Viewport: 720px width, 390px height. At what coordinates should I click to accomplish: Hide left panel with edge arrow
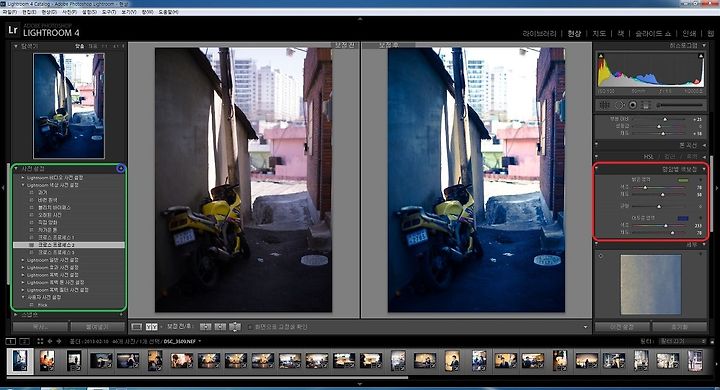[3, 188]
